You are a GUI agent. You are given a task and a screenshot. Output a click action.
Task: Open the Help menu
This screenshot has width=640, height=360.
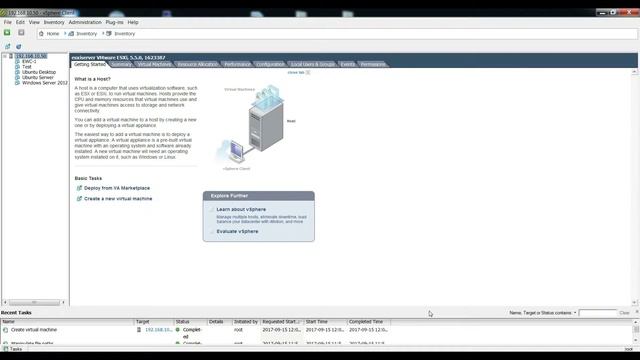tap(133, 22)
